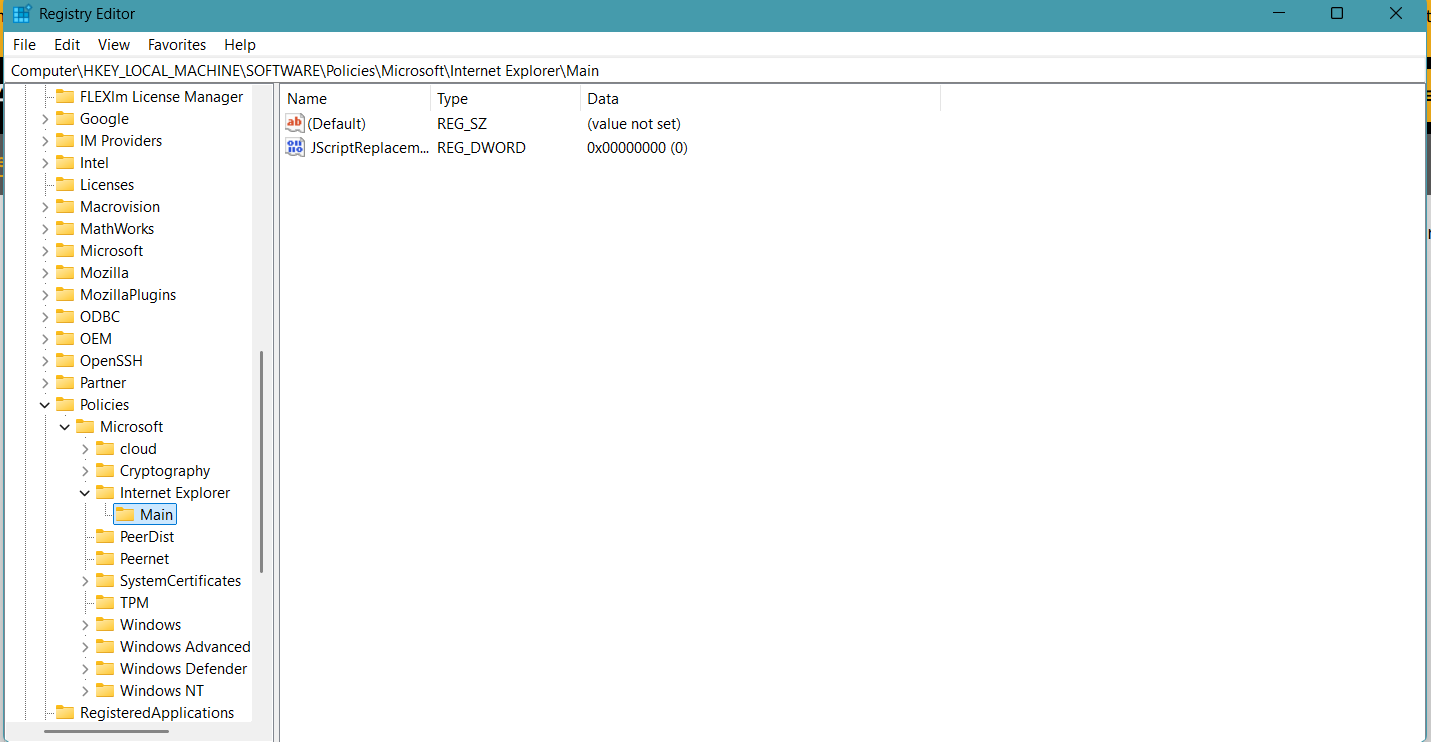Click the Registry Editor title bar icon

pos(21,14)
